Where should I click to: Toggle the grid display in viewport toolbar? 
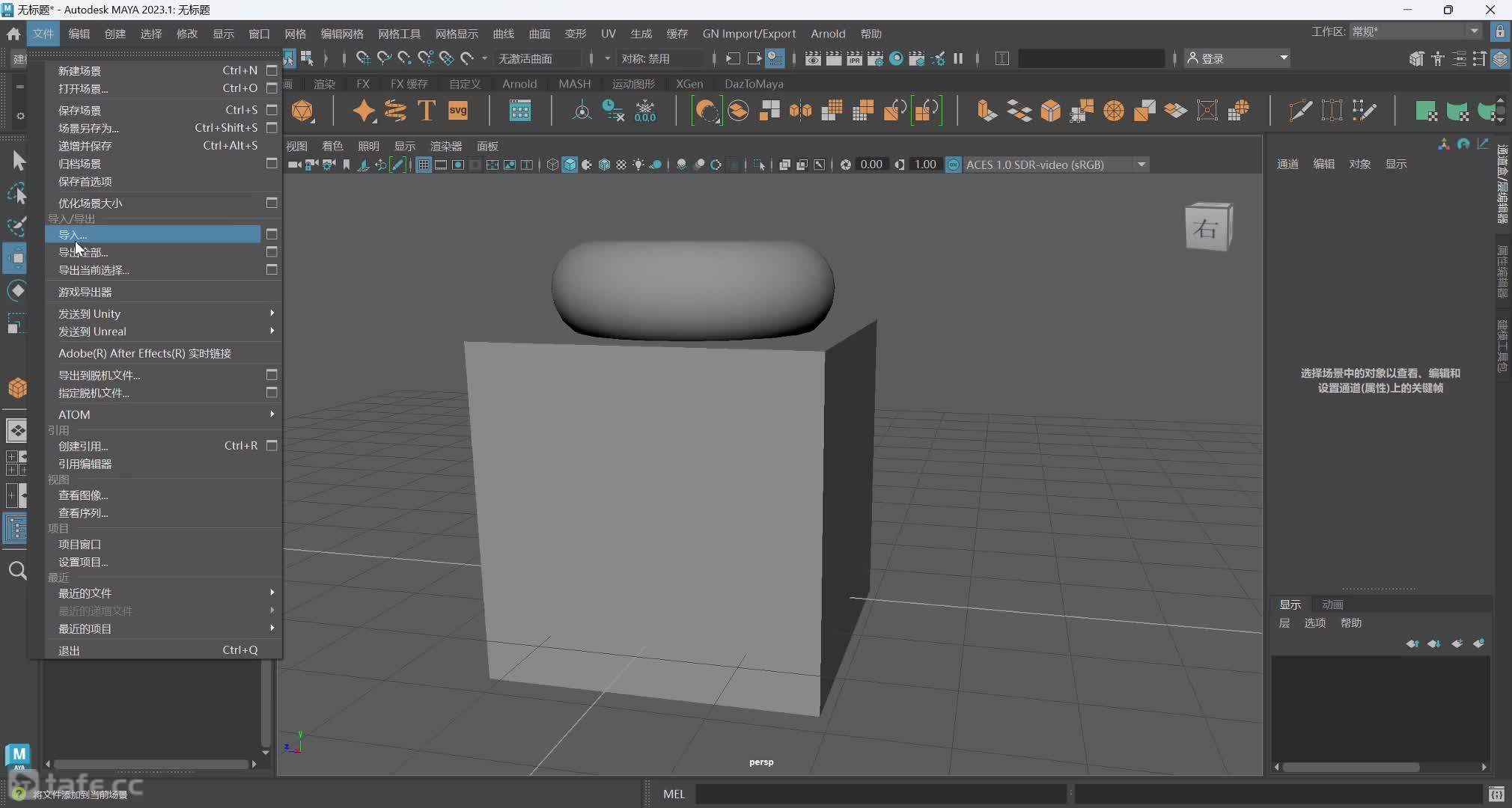[423, 165]
